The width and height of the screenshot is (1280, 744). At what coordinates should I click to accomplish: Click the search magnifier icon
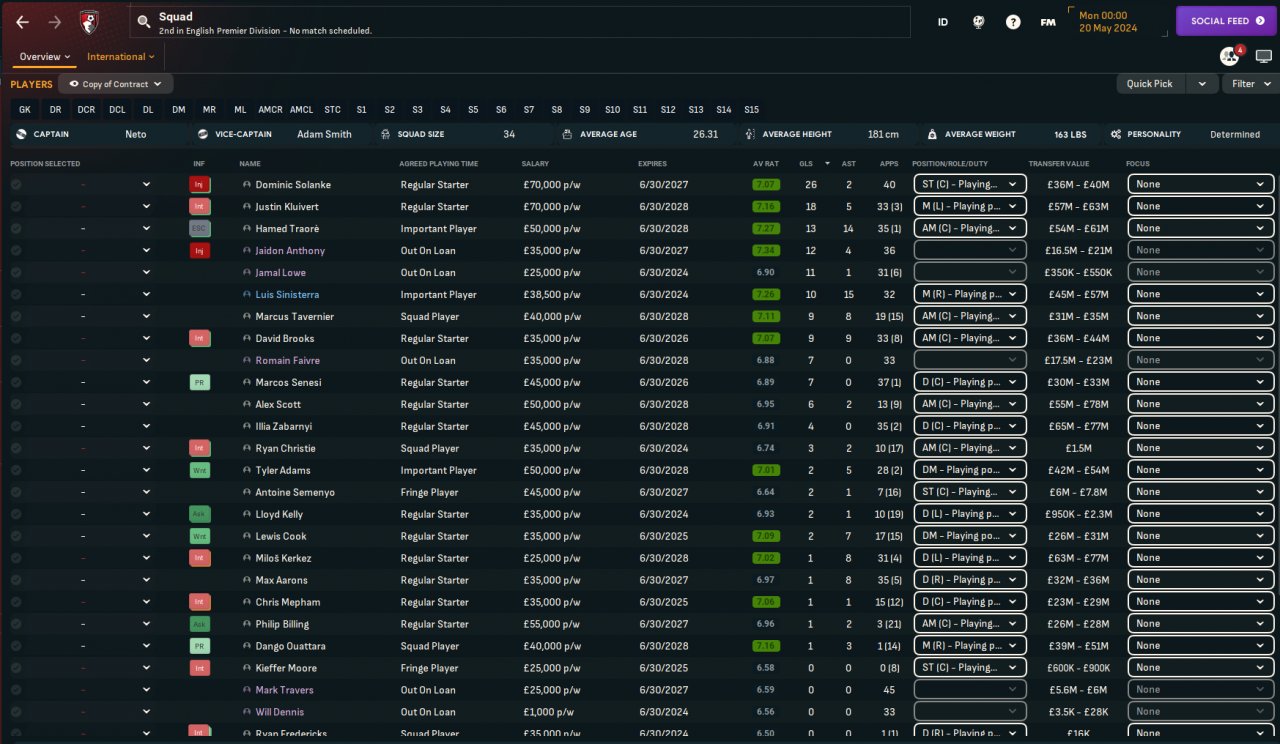(x=144, y=22)
